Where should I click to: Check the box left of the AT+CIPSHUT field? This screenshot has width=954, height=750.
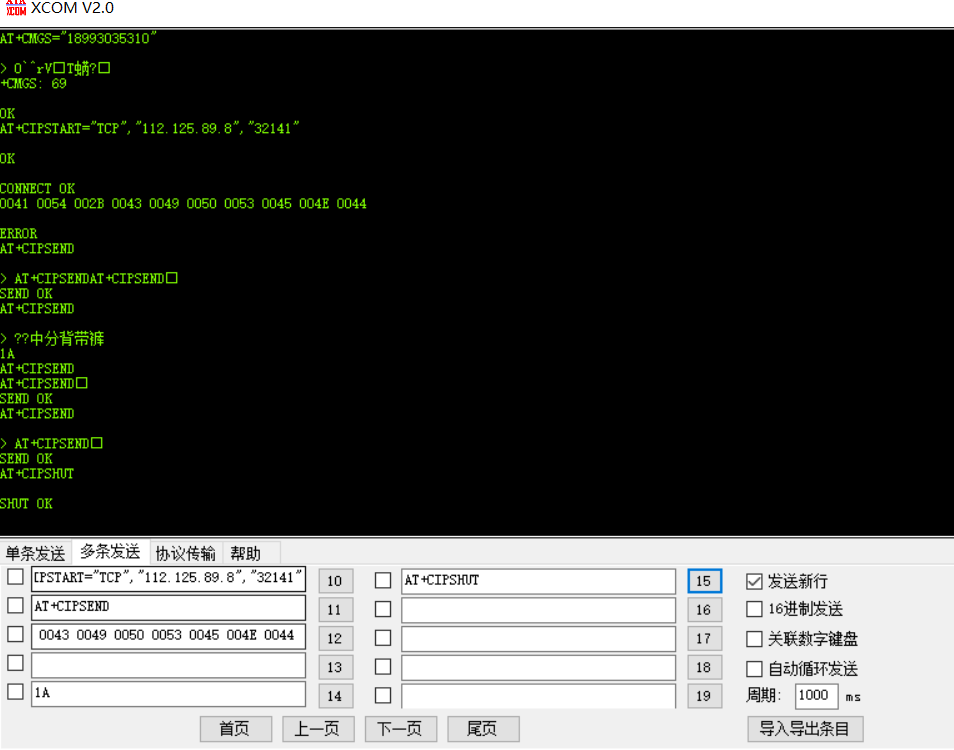383,580
